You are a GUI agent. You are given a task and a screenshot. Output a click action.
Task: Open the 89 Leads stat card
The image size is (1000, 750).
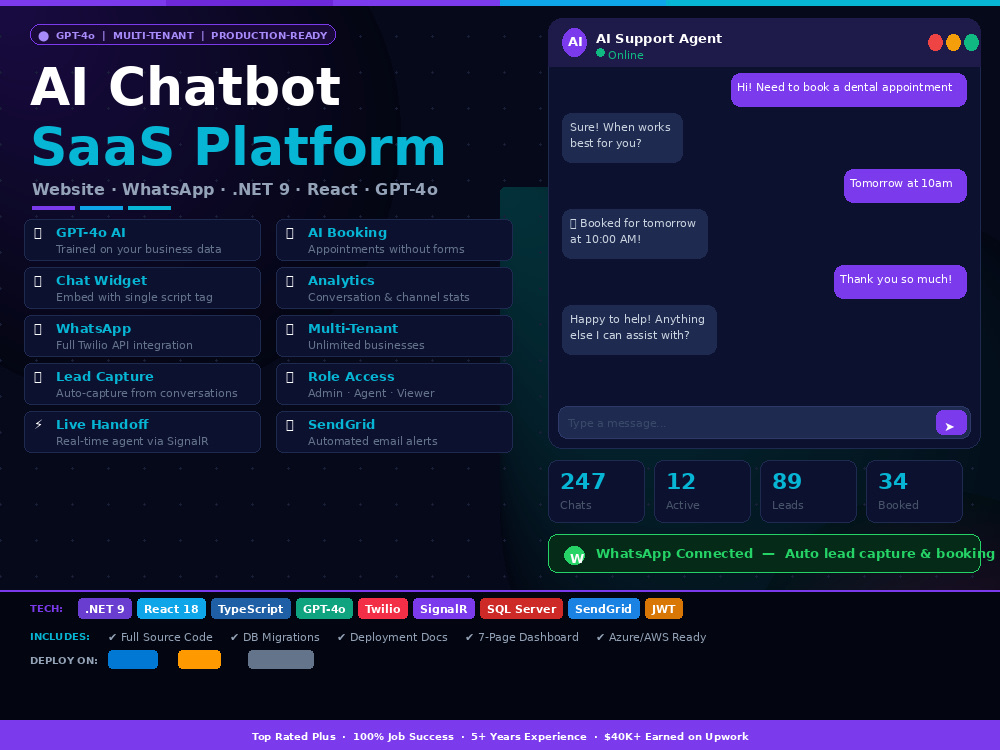[808, 491]
